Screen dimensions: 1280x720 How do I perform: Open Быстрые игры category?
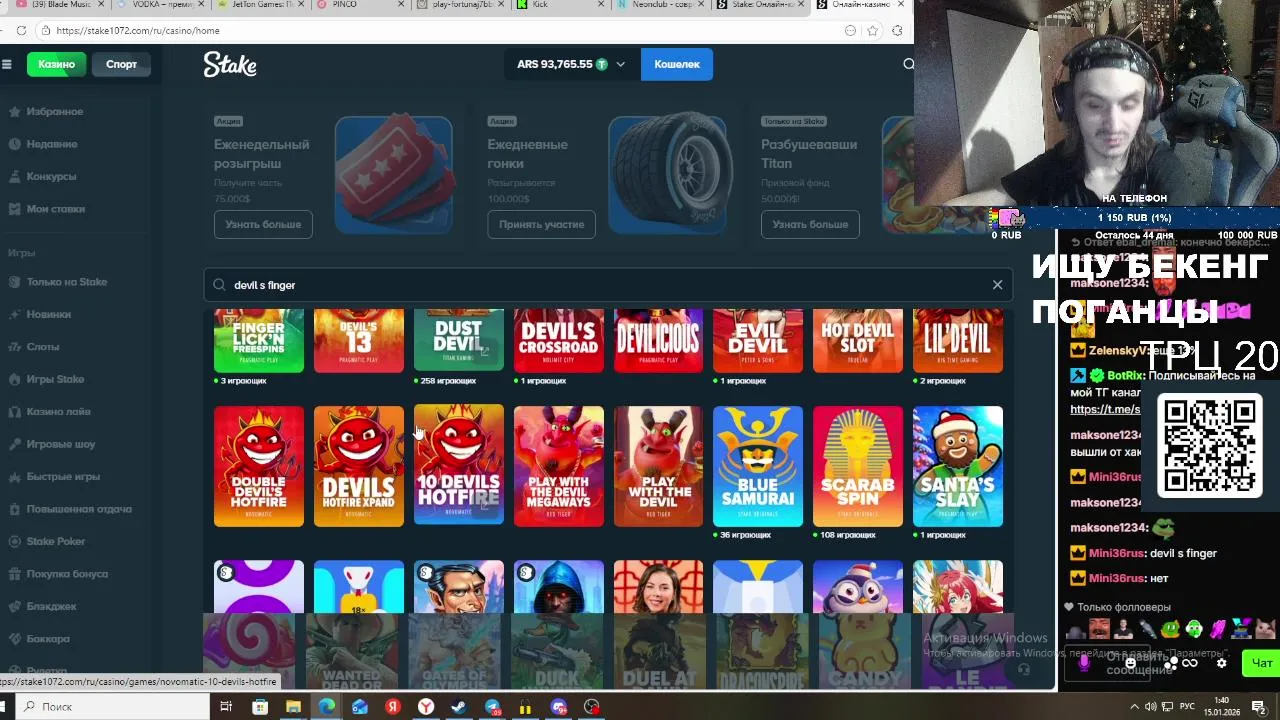(54, 476)
